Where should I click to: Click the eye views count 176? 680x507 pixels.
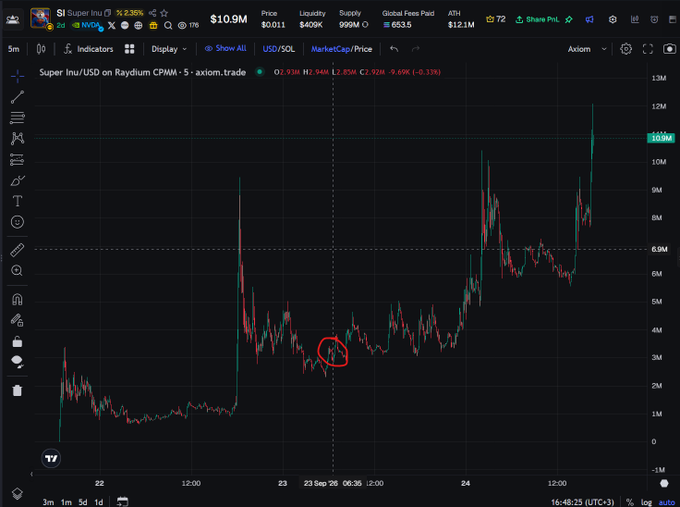(x=189, y=25)
